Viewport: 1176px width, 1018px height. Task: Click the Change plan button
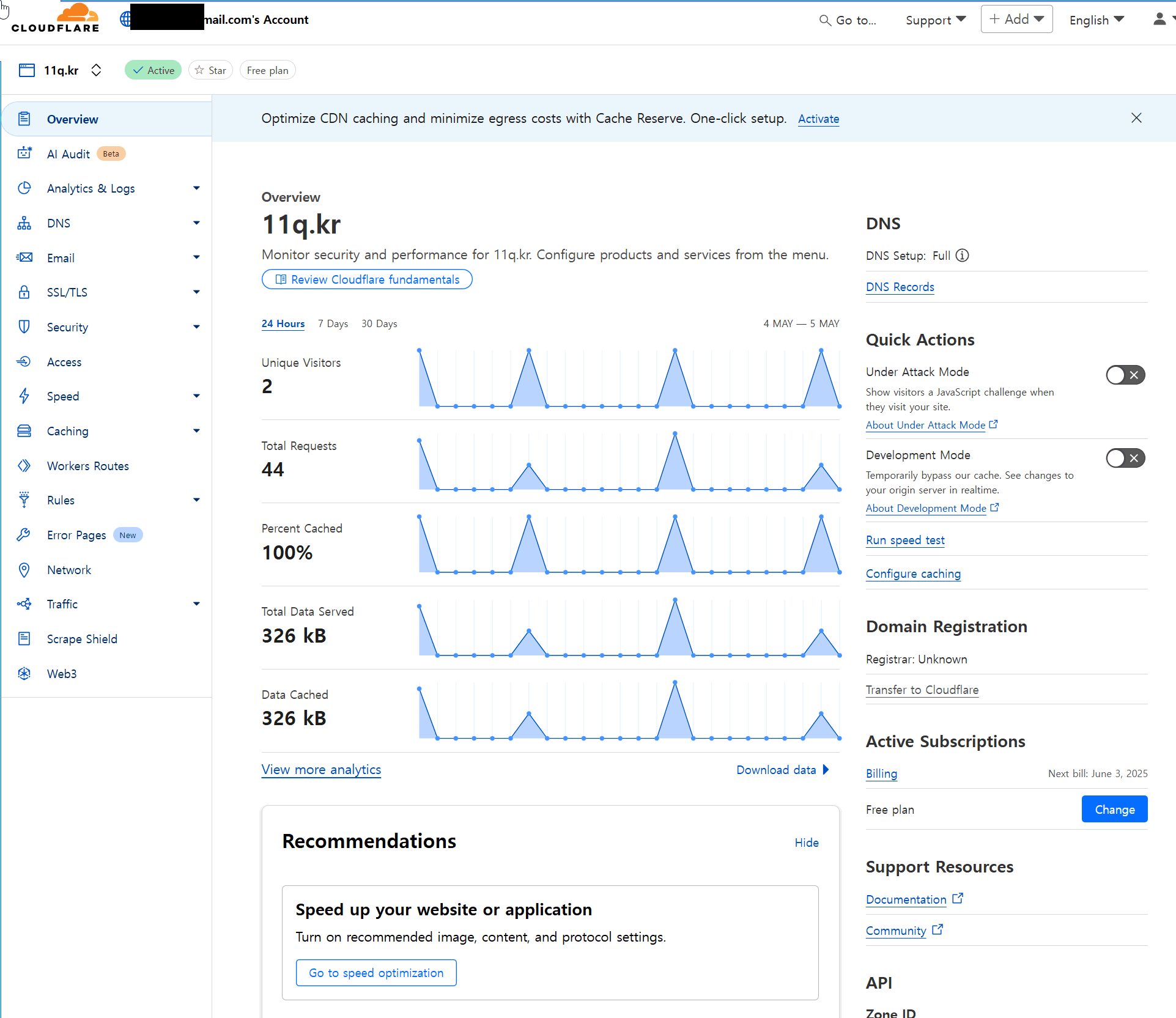click(1114, 810)
